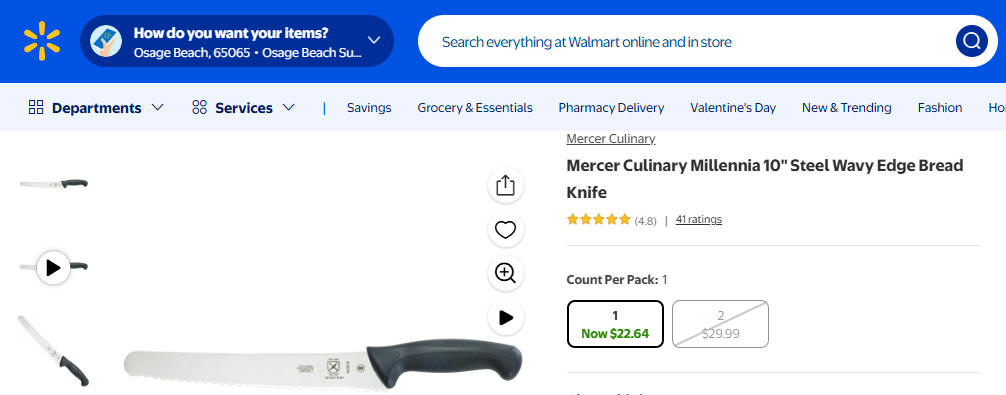Viewport: 1006px width, 395px height.
Task: Open Departments grid icon menu
Action: (x=36, y=107)
